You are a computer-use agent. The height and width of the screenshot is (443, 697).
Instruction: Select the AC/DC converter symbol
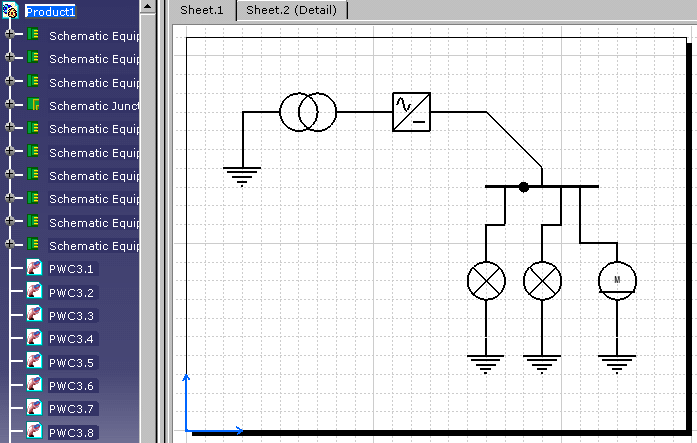pyautogui.click(x=411, y=112)
